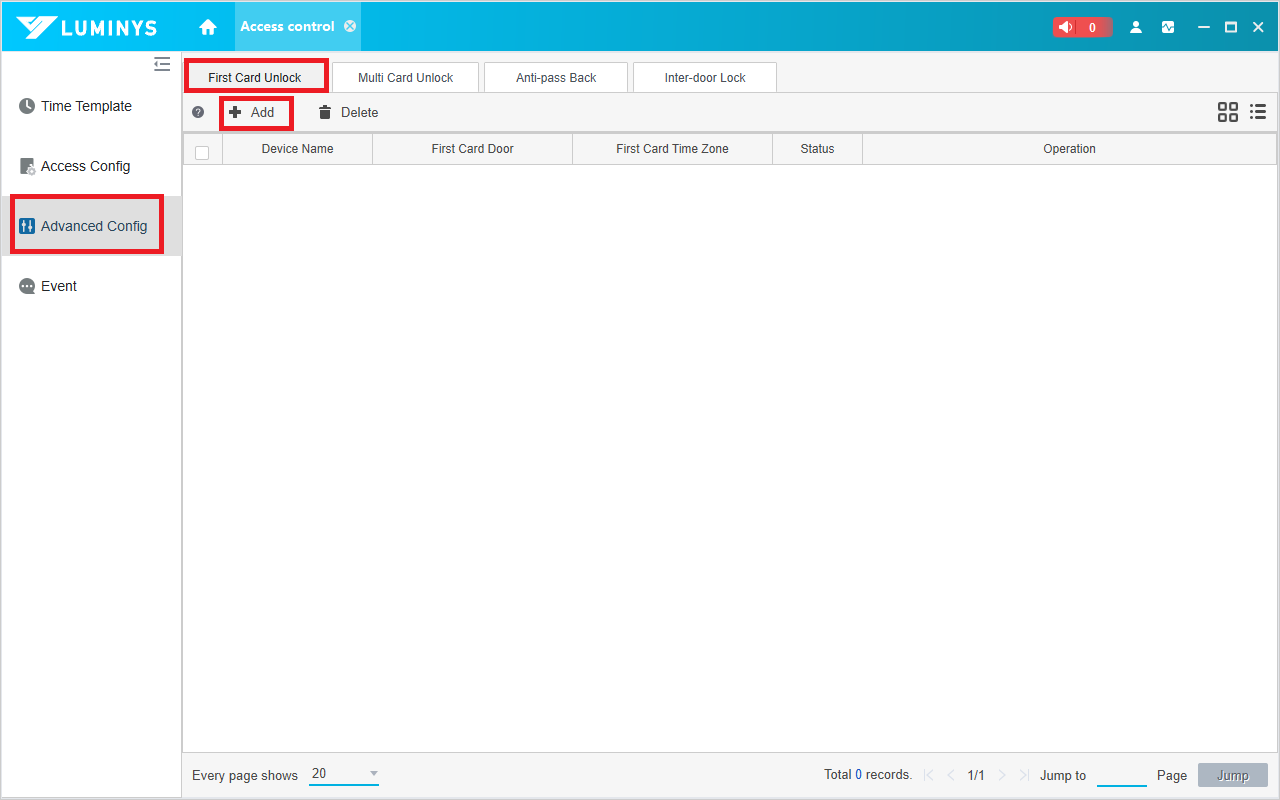This screenshot has width=1280, height=800.
Task: Click the Jump to page input field
Action: pyautogui.click(x=1121, y=775)
